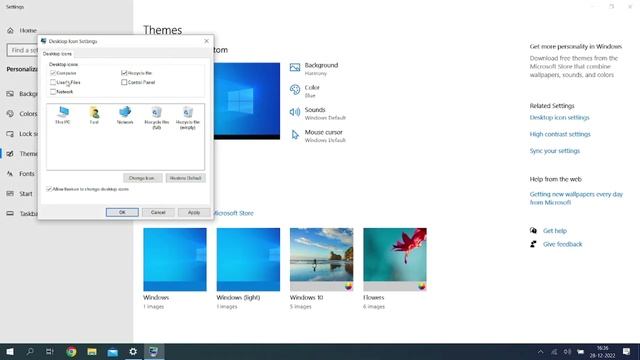Screen dimensions: 640x360
Task: Click the OK button in dialog
Action: pyautogui.click(x=122, y=212)
